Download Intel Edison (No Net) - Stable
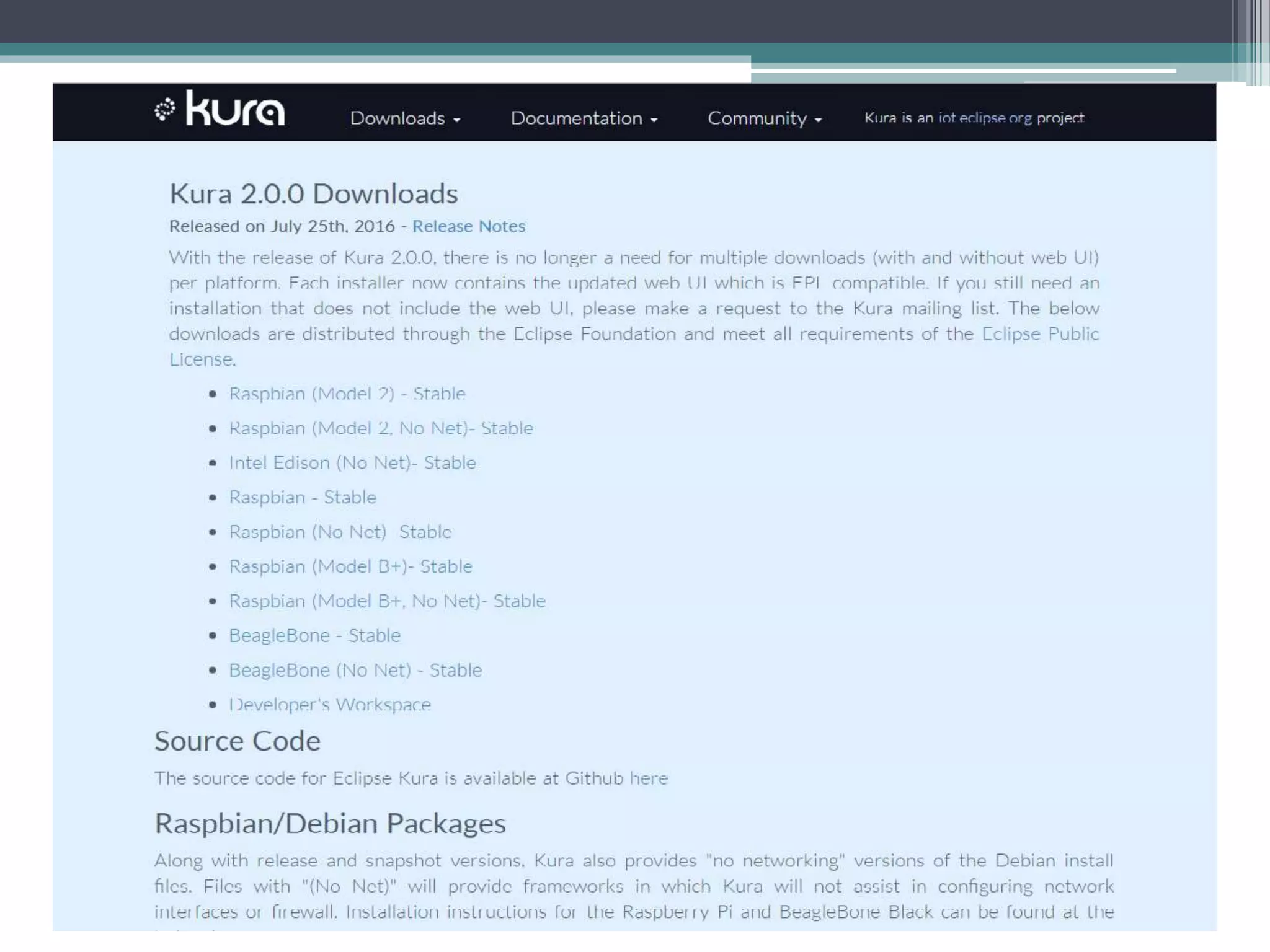Image resolution: width=1270 pixels, height=952 pixels. pyautogui.click(x=352, y=463)
